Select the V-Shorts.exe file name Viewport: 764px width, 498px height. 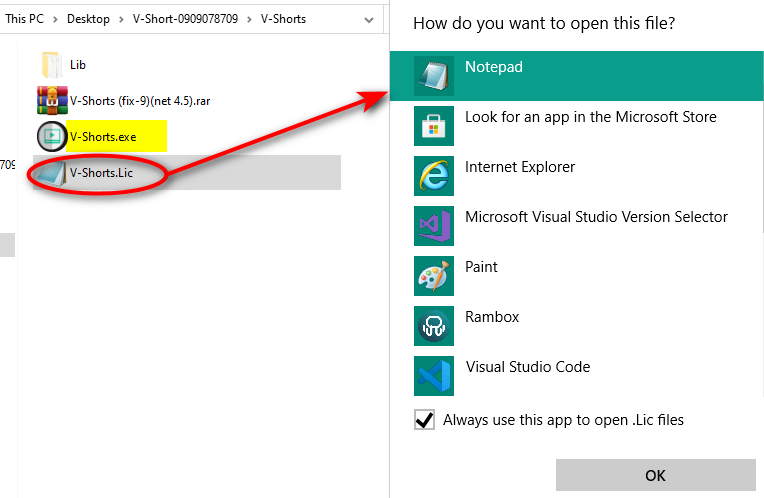103,137
